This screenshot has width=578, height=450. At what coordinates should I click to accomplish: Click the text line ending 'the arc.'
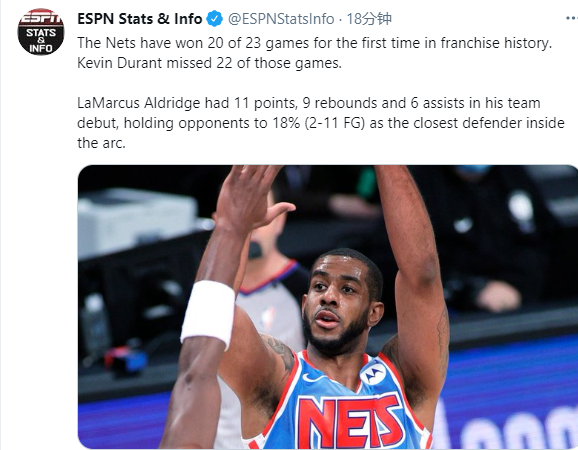101,143
